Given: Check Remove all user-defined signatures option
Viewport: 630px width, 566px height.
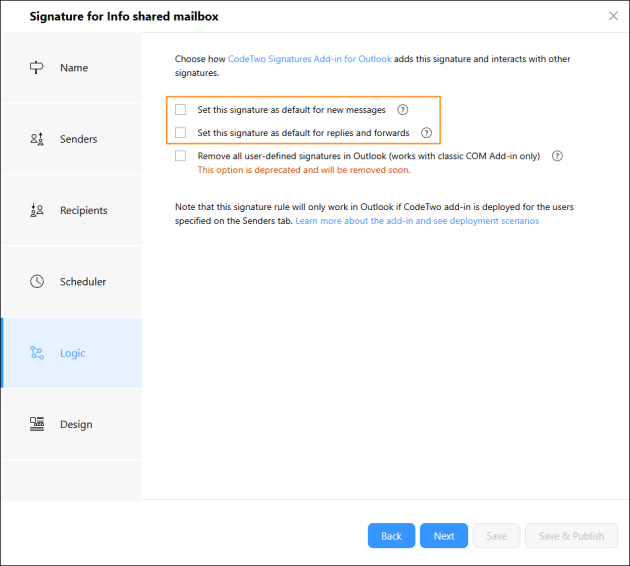Looking at the screenshot, I should [x=180, y=155].
